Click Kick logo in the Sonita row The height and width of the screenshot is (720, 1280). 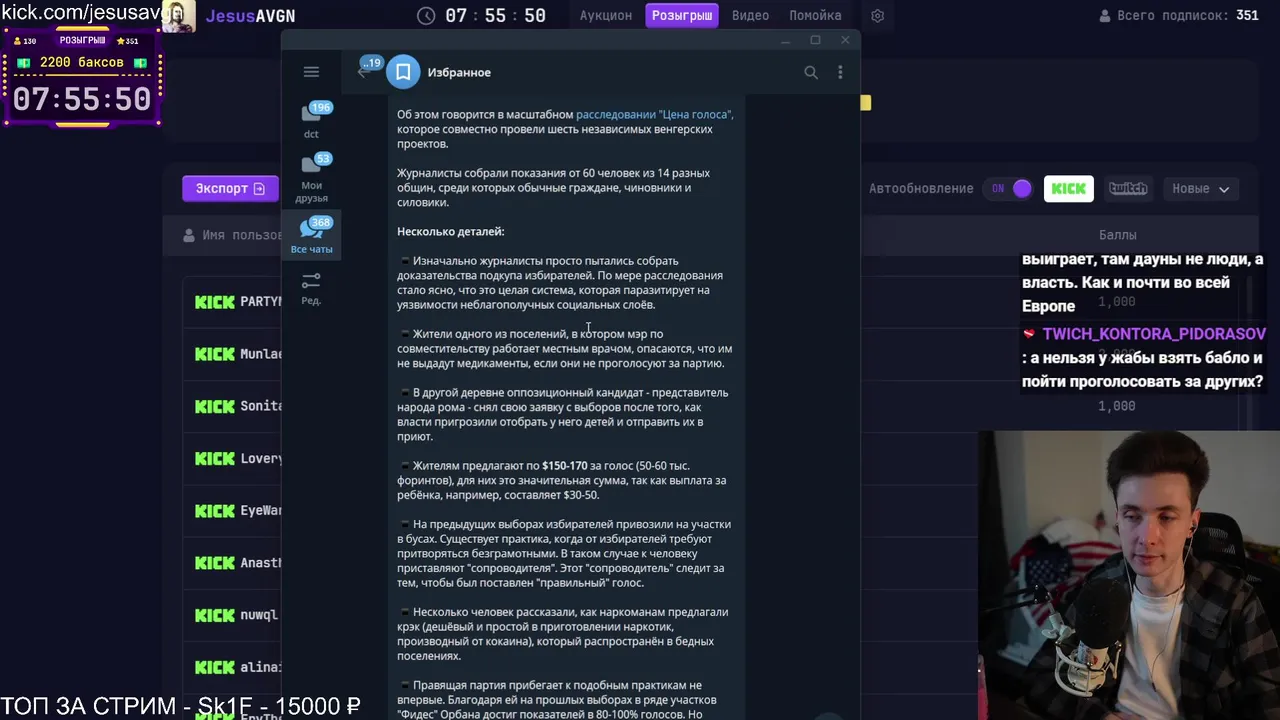click(215, 406)
